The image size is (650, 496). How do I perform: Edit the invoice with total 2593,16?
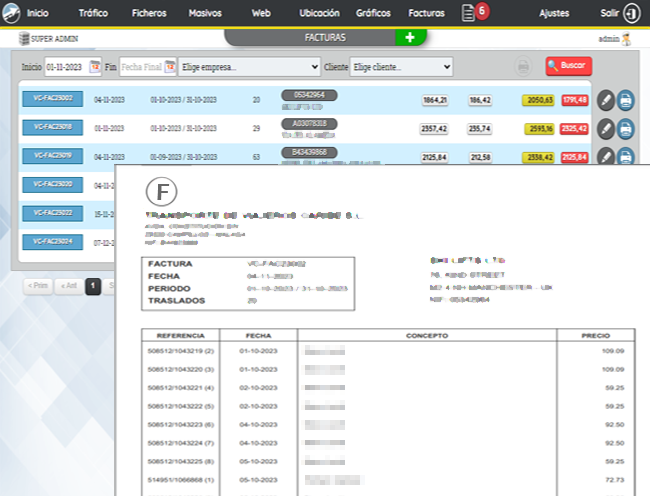pyautogui.click(x=606, y=129)
